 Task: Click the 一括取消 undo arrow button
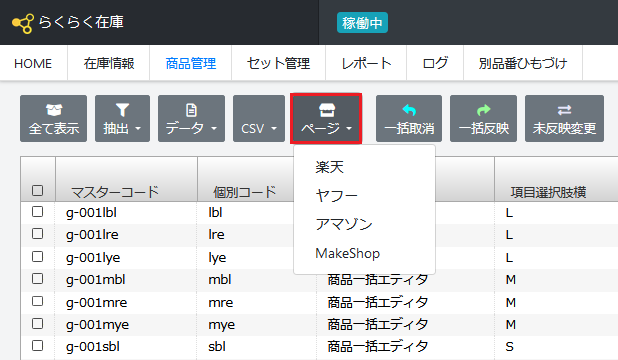coord(409,118)
